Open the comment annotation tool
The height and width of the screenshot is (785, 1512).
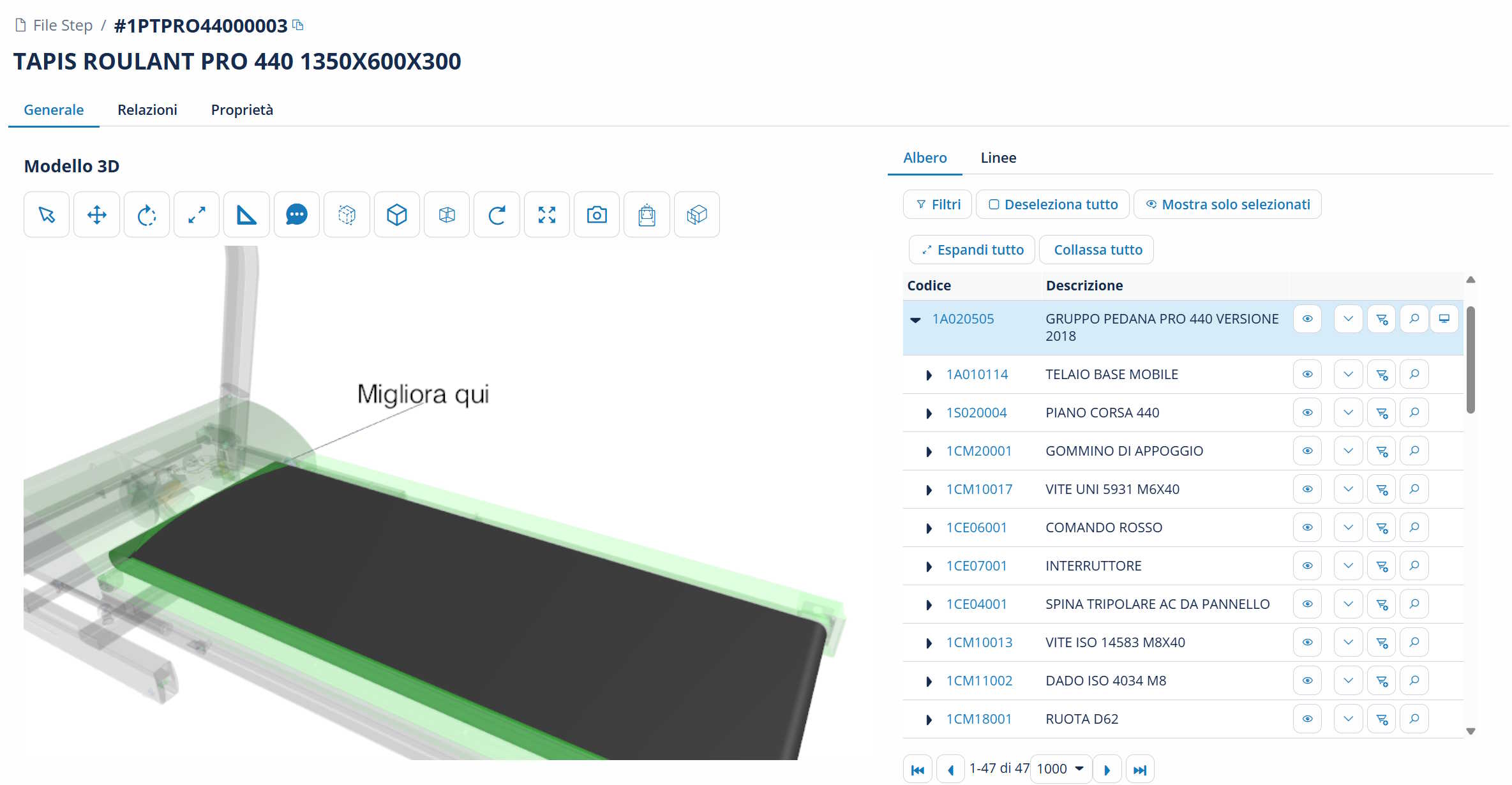point(296,214)
